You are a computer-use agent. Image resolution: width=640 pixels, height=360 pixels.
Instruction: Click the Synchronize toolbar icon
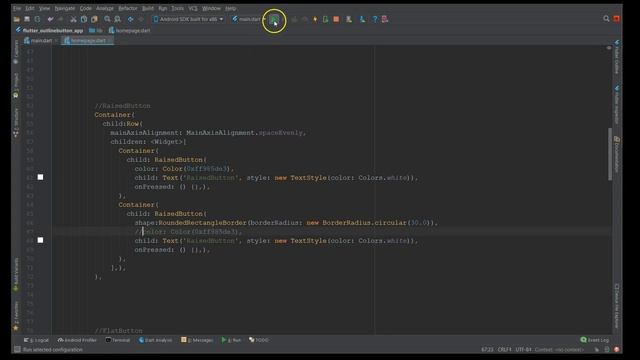click(x=38, y=19)
